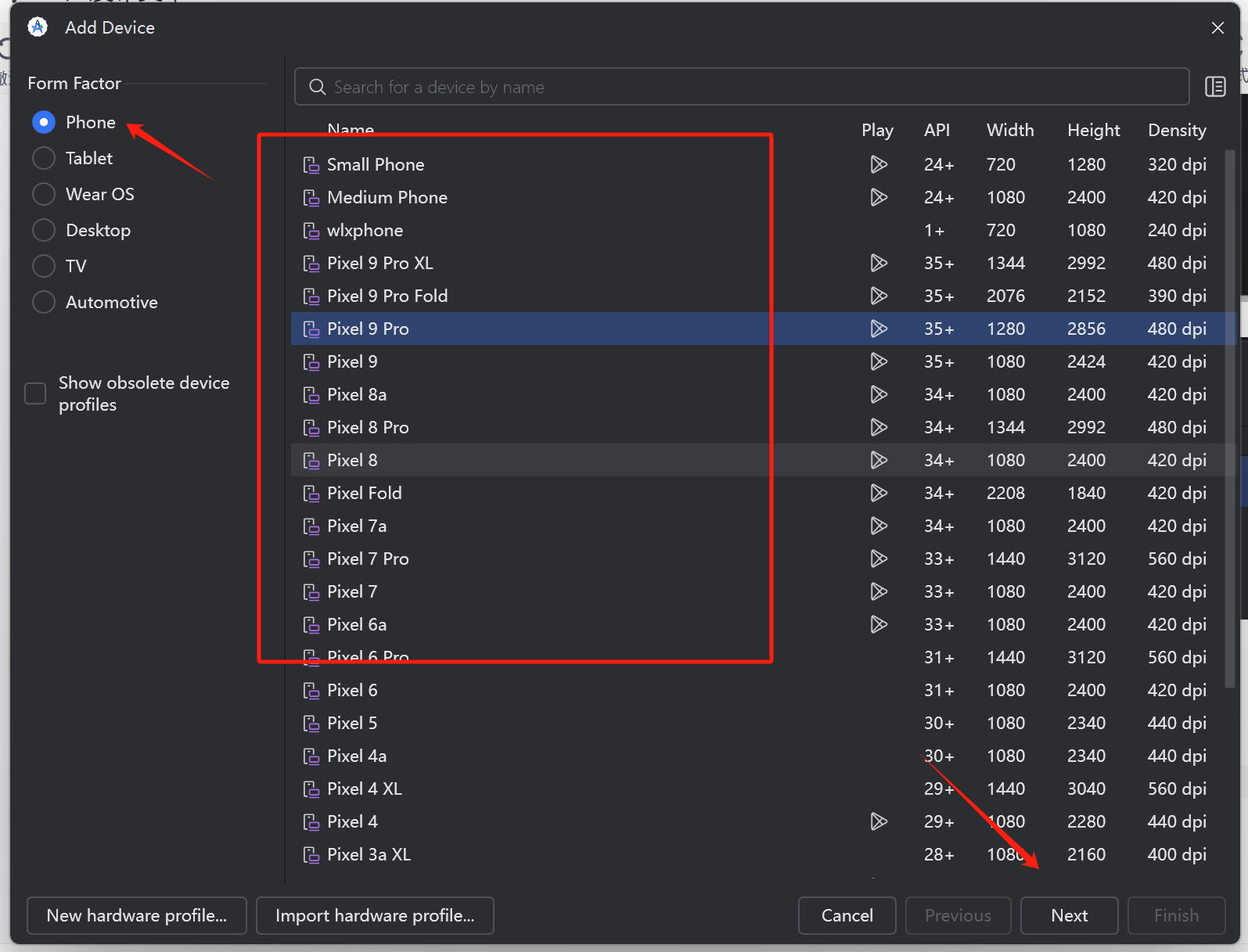Click the 390 dpi density value

(1177, 296)
